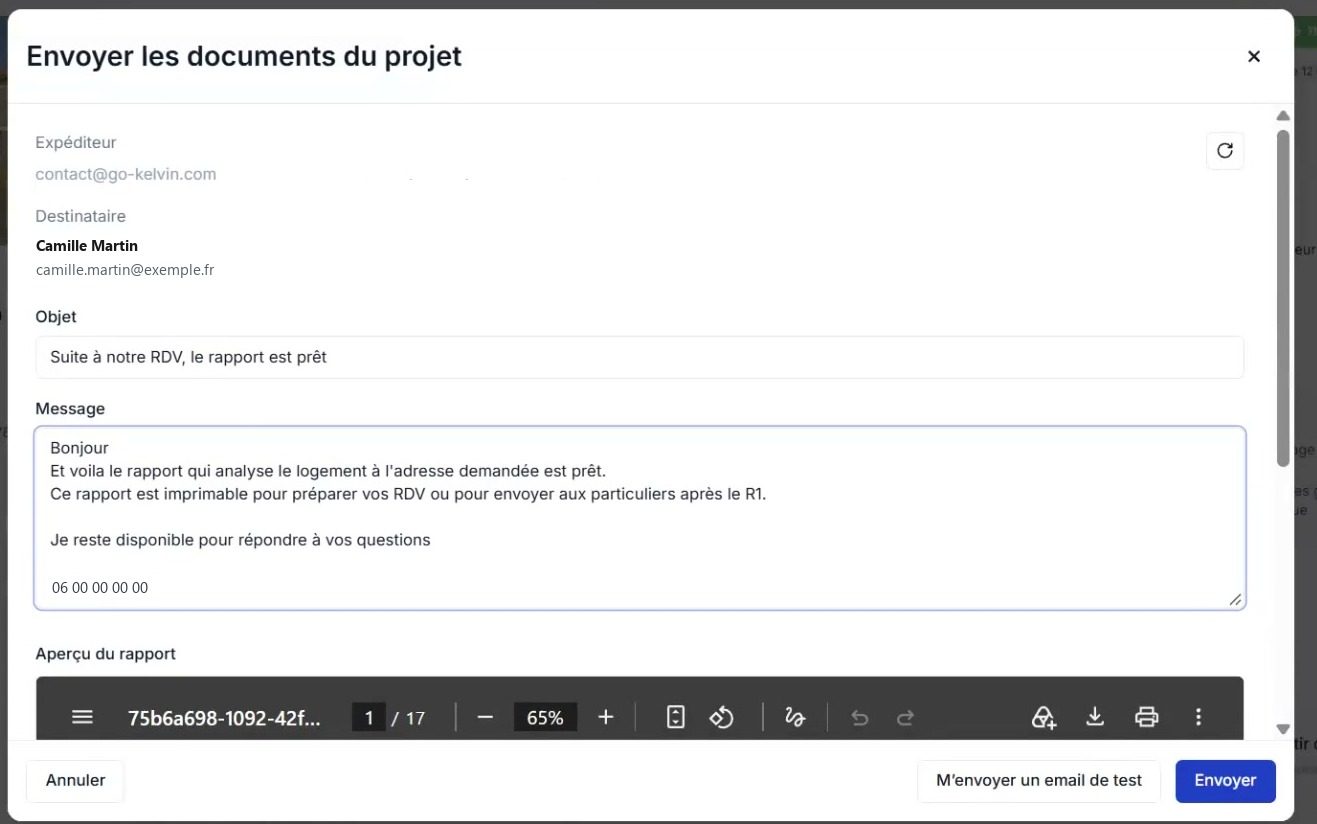Click the undo icon in PDF toolbar
Screen dimensions: 1317x824
click(860, 717)
